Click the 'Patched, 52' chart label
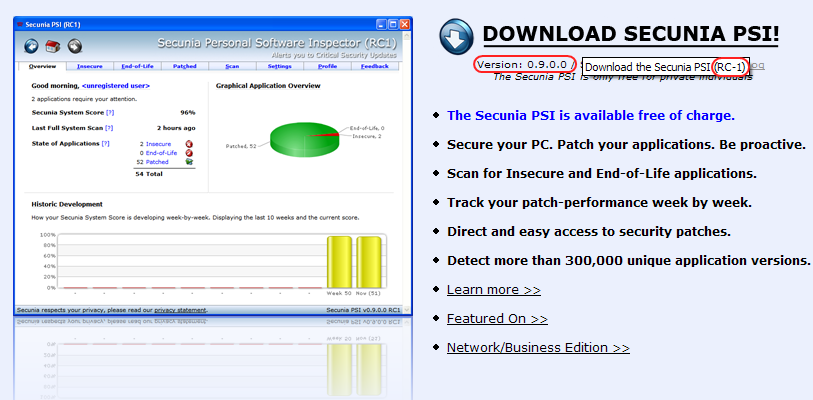 [x=241, y=146]
